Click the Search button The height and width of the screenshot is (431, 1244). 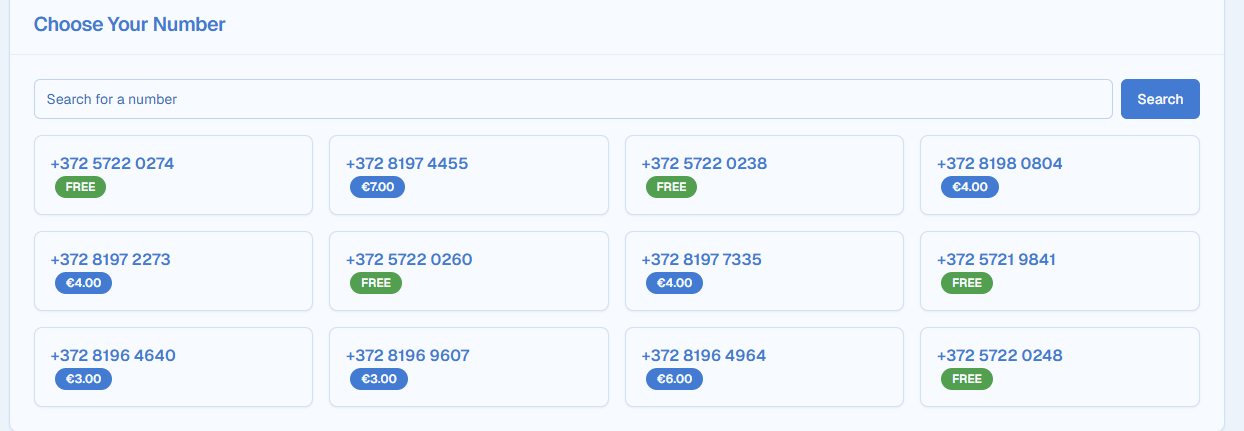pyautogui.click(x=1160, y=99)
